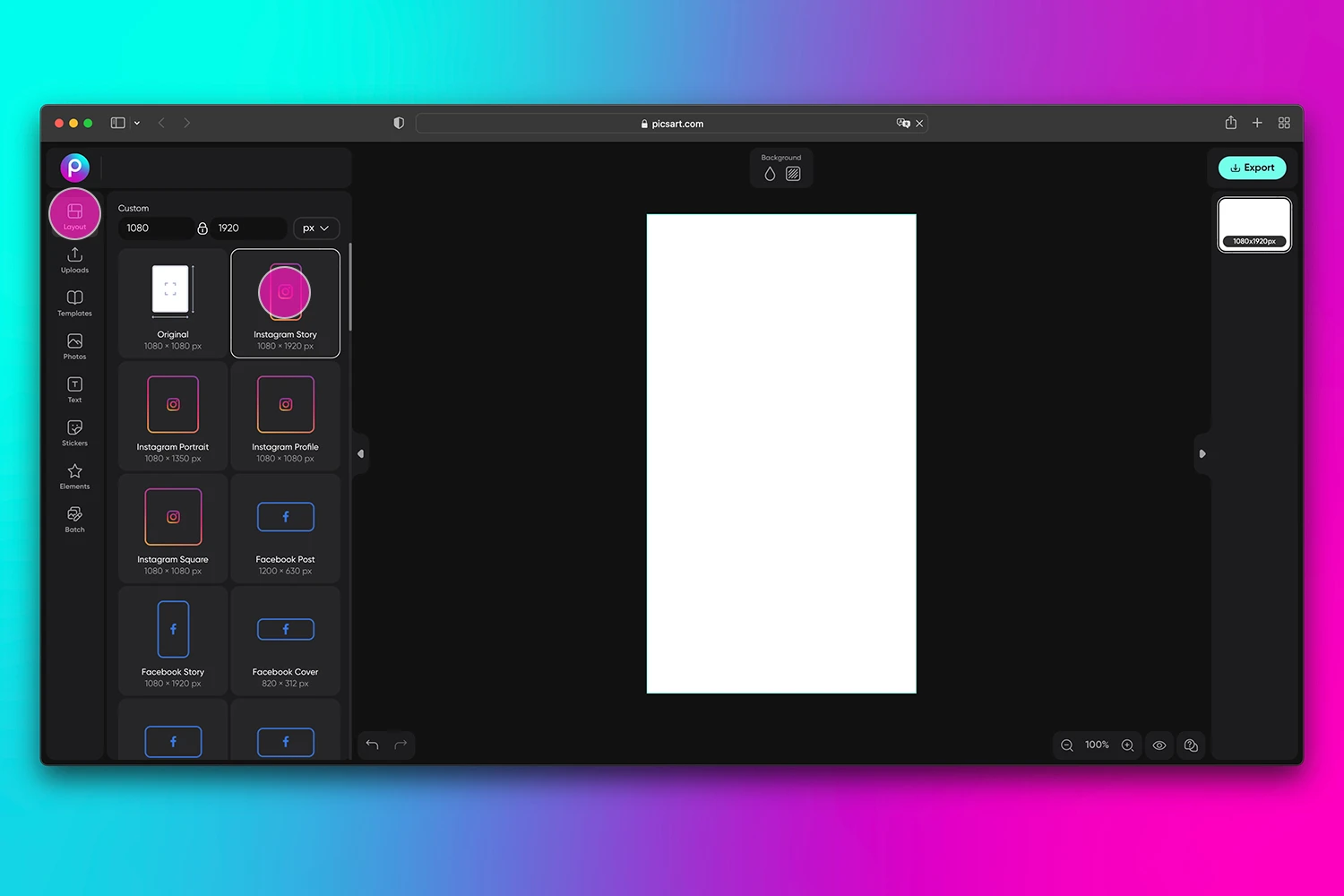The width and height of the screenshot is (1344, 896).
Task: Click the zoom in magnifier icon
Action: click(x=1127, y=745)
